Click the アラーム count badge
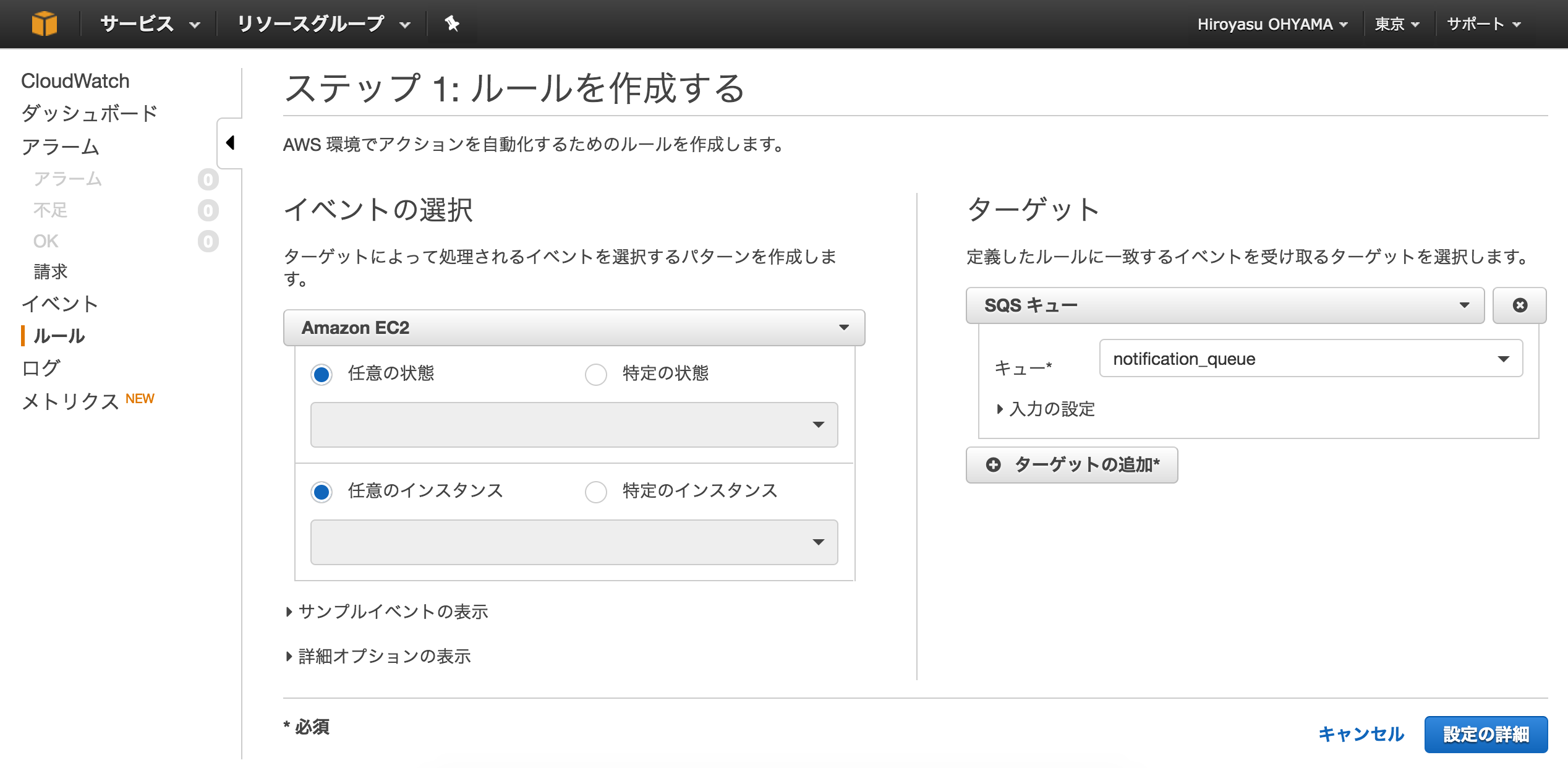 coord(208,179)
